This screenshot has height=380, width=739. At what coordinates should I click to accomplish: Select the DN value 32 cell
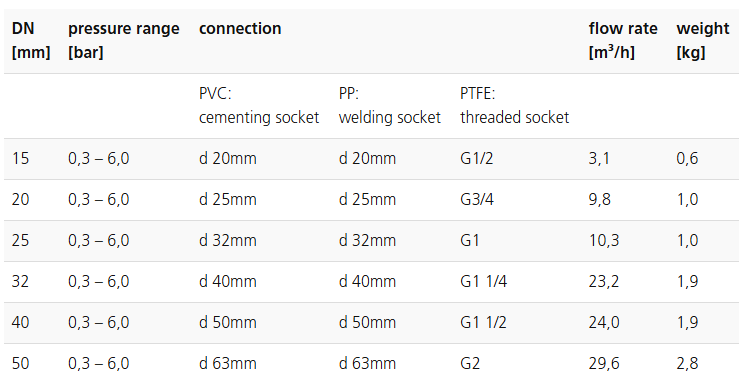(x=20, y=281)
